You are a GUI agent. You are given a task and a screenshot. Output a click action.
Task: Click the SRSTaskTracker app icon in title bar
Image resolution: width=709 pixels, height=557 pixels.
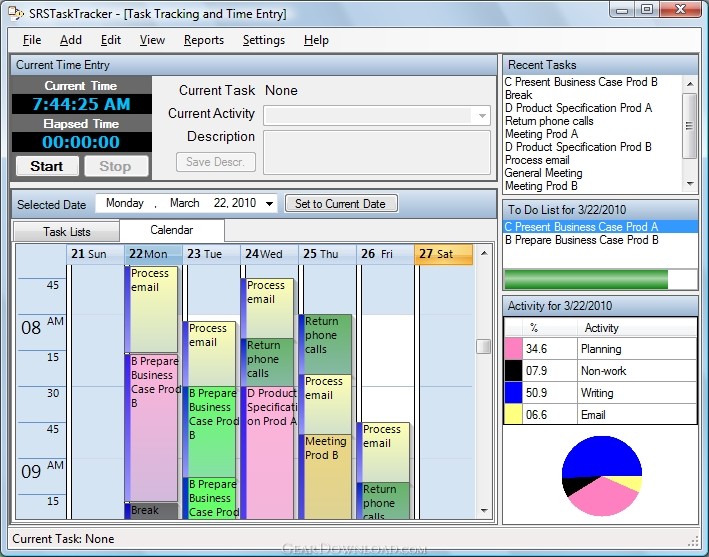pyautogui.click(x=16, y=13)
